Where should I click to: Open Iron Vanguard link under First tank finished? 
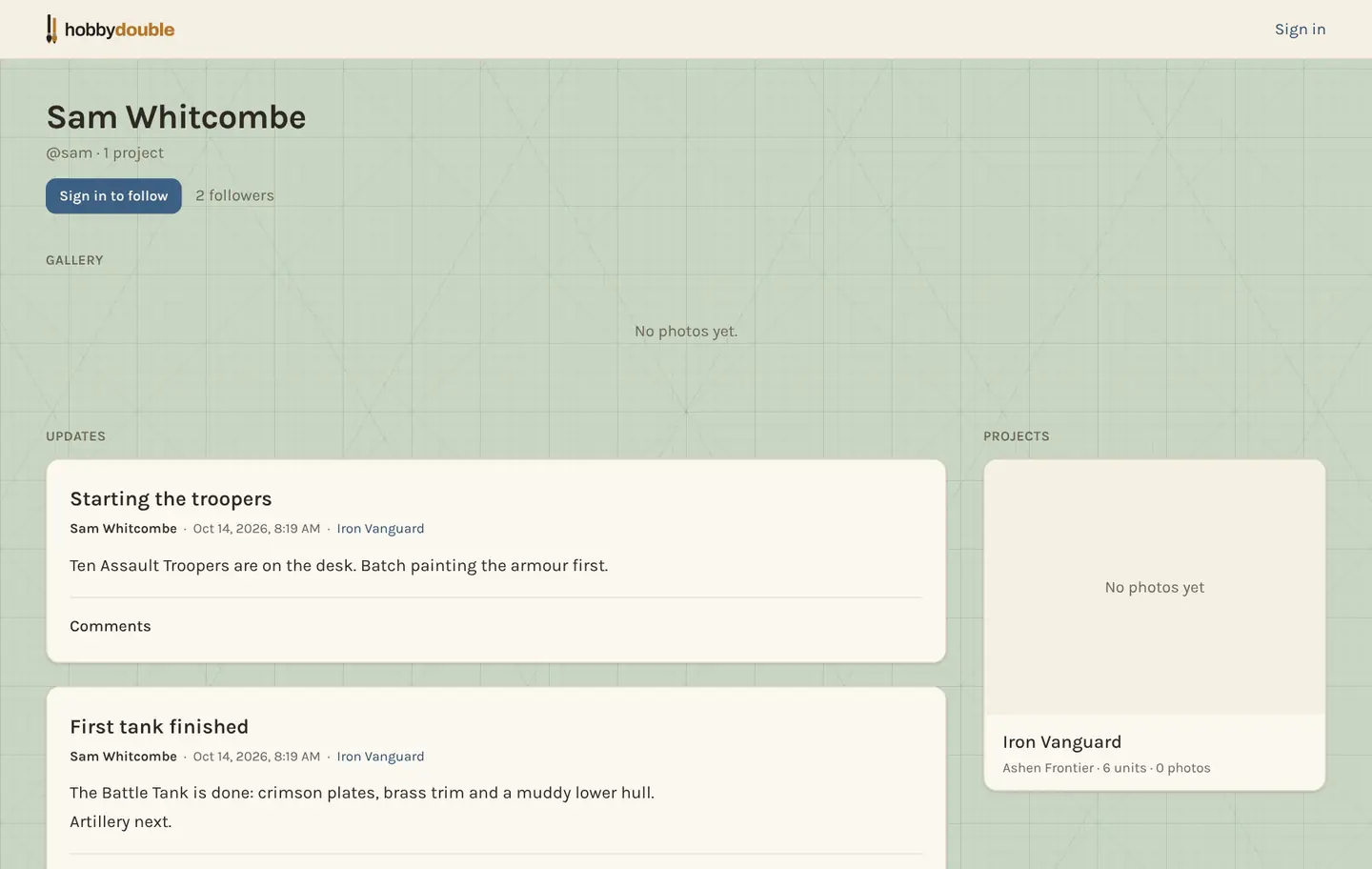[380, 757]
